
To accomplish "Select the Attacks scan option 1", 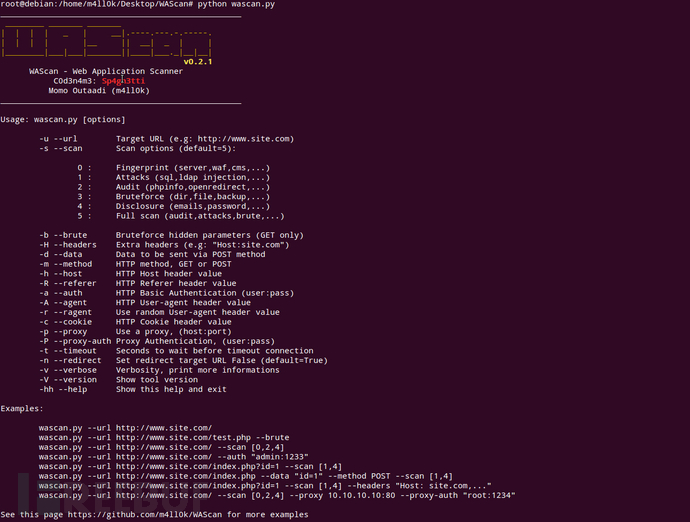I will 174,177.
